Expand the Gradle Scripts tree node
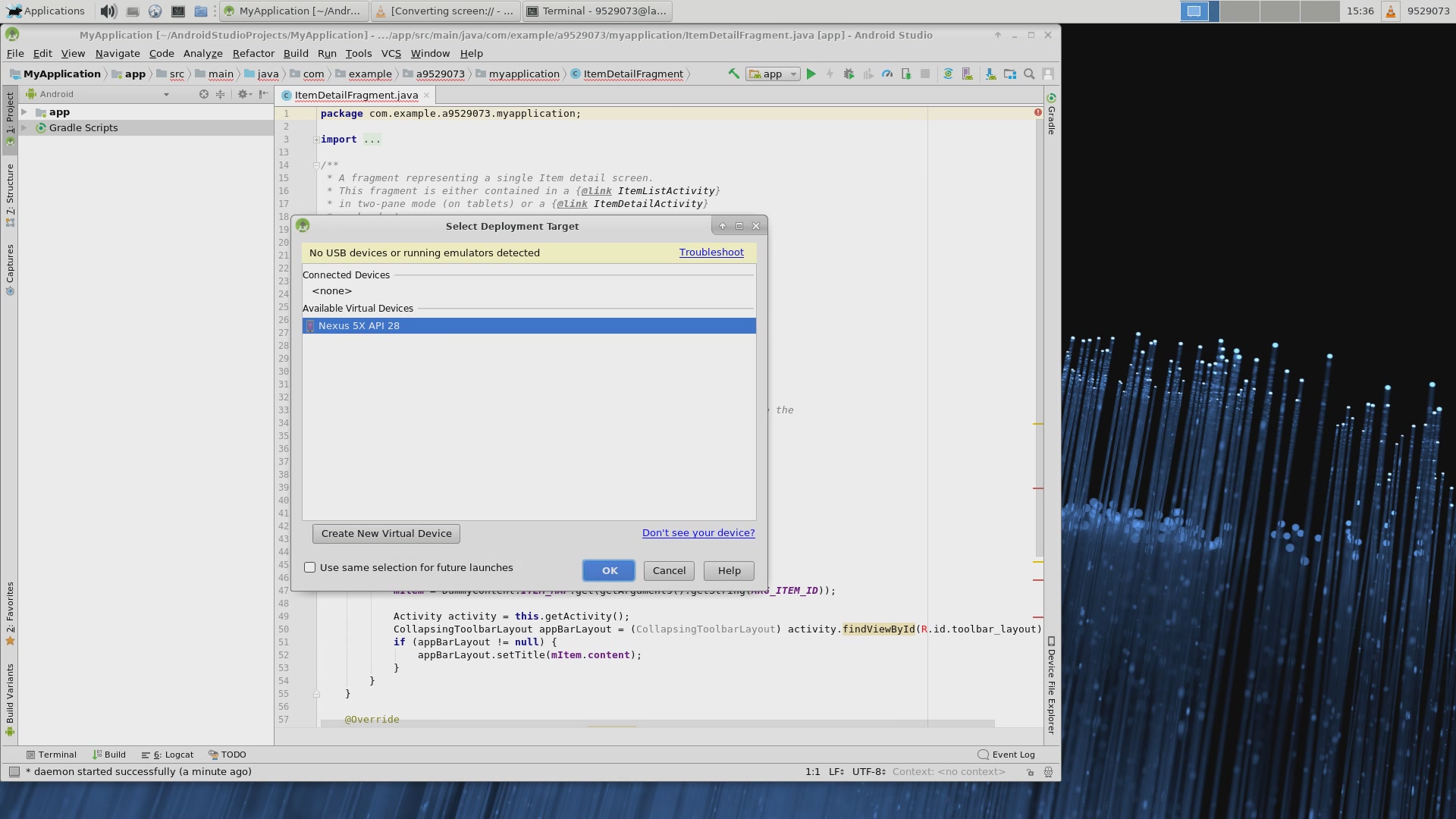The width and height of the screenshot is (1456, 819). tap(24, 127)
